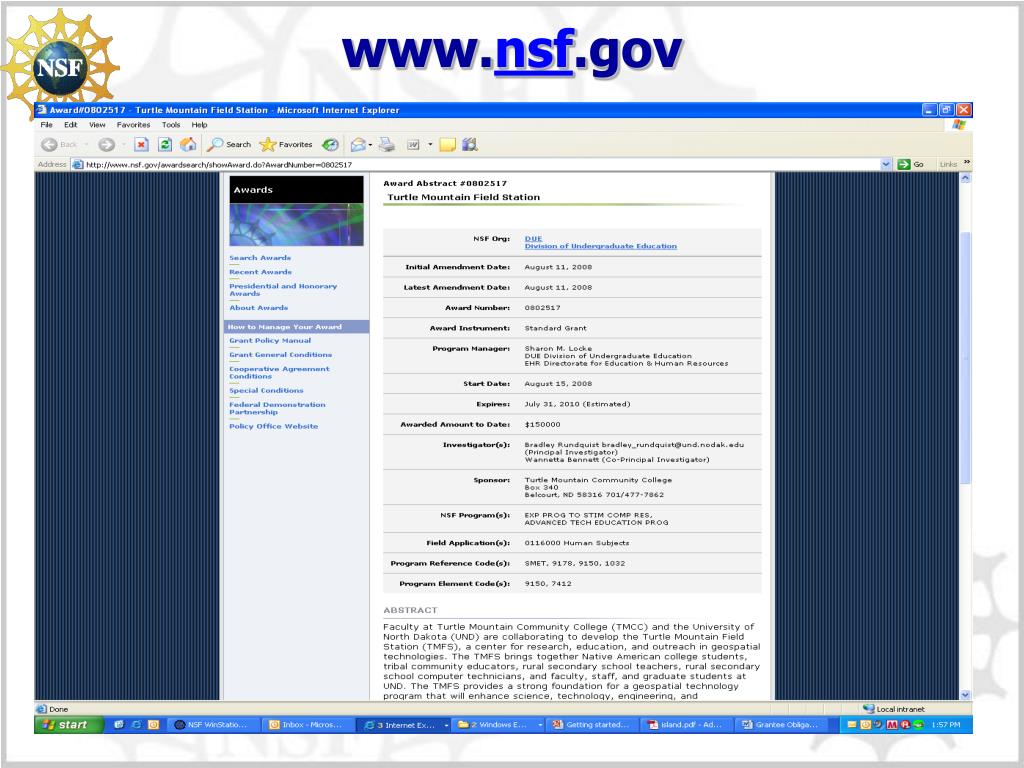Open the File menu
This screenshot has height=768, width=1024.
click(46, 125)
